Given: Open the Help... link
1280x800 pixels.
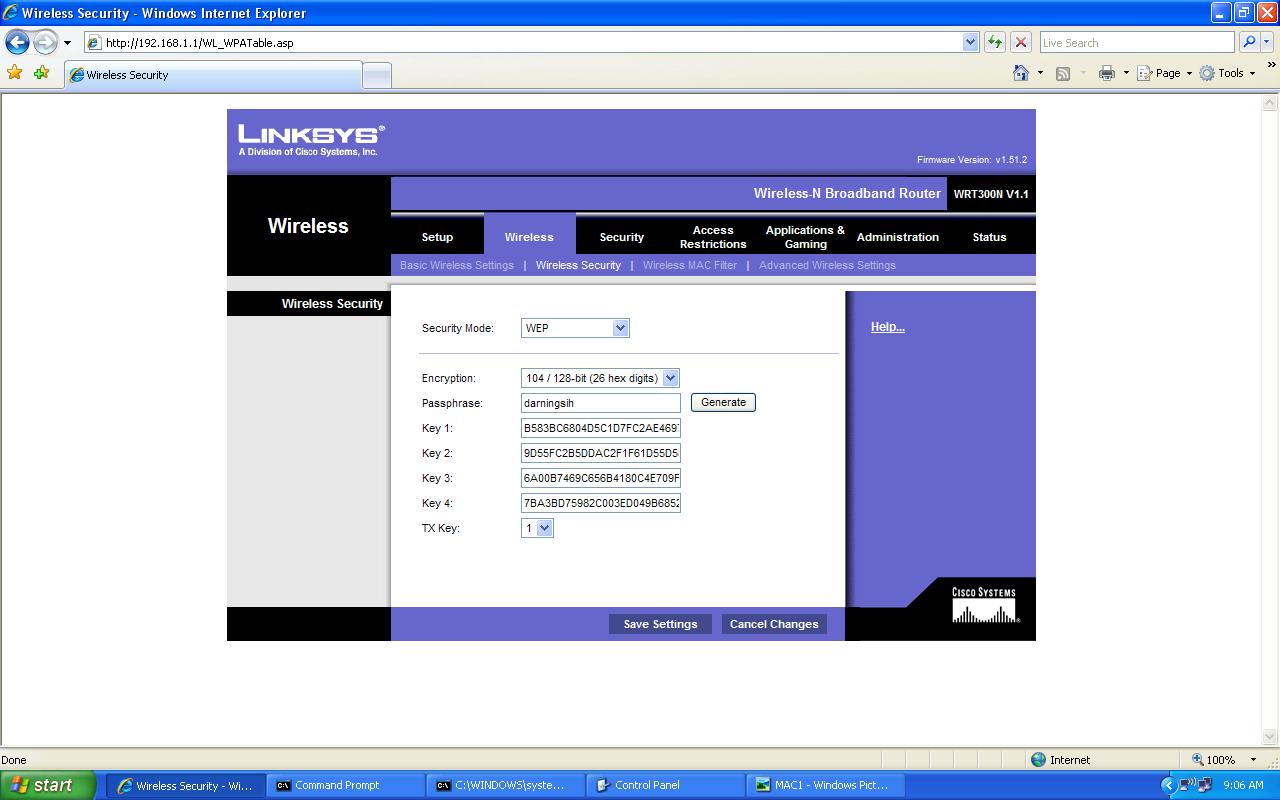Looking at the screenshot, I should coord(887,327).
